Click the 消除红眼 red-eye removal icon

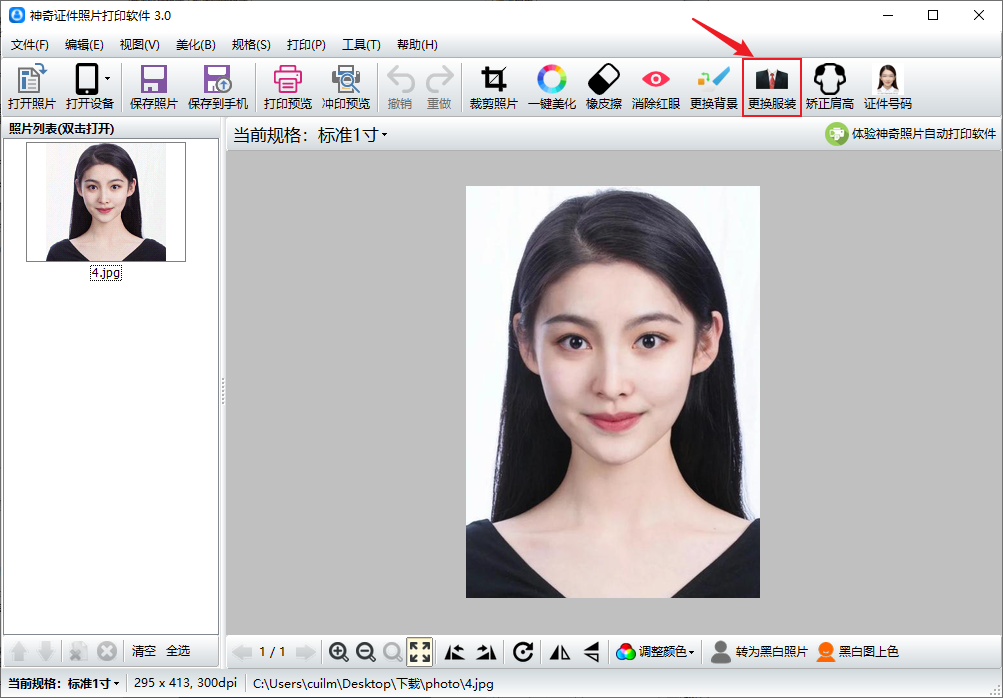[656, 87]
